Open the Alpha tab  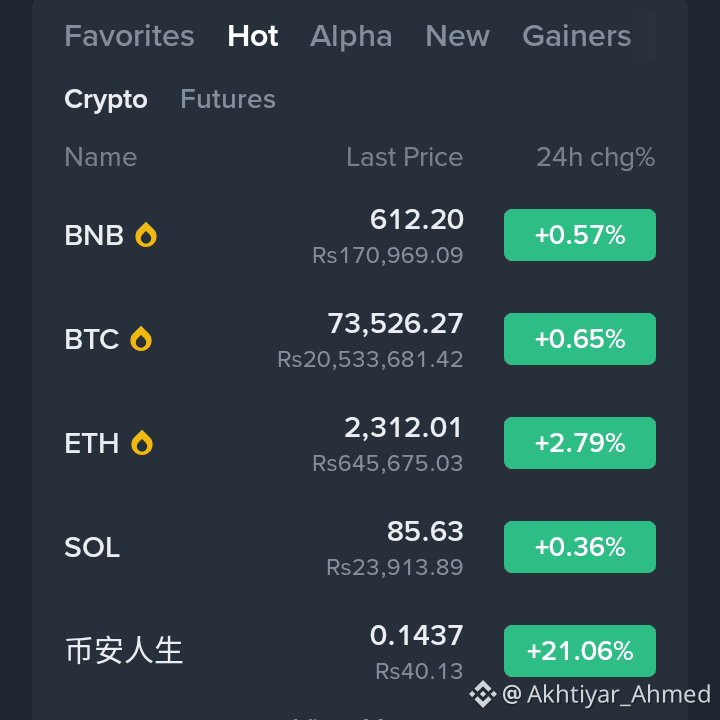[x=351, y=36]
